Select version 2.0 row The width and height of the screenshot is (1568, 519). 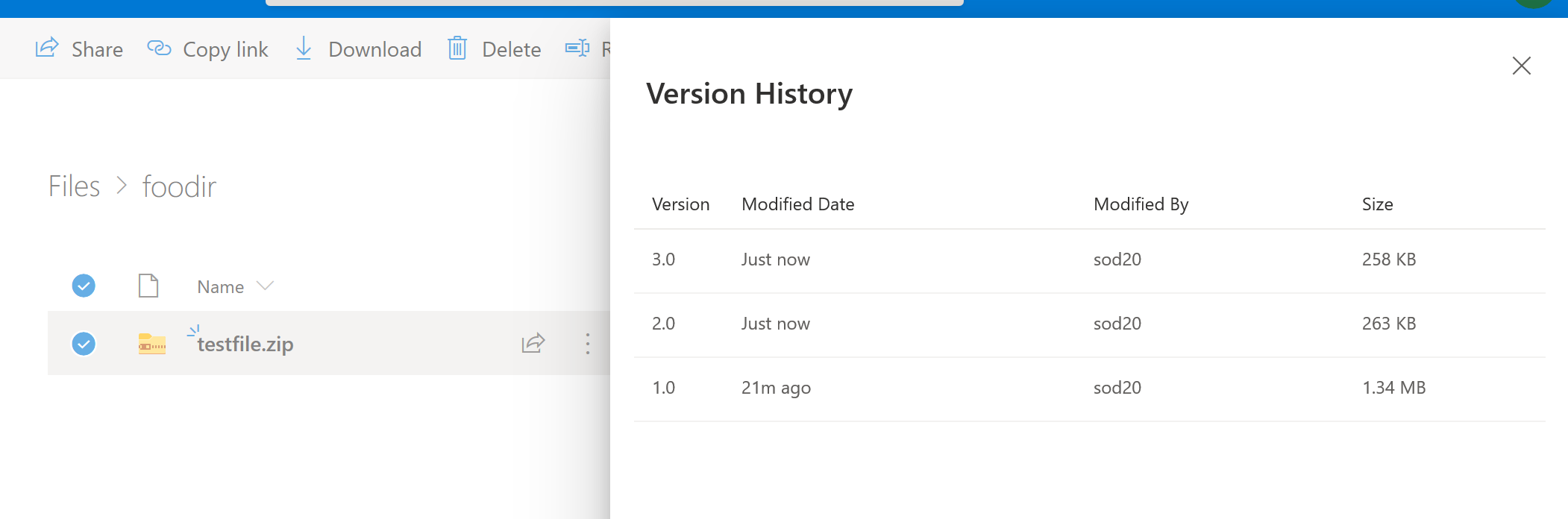pos(663,324)
